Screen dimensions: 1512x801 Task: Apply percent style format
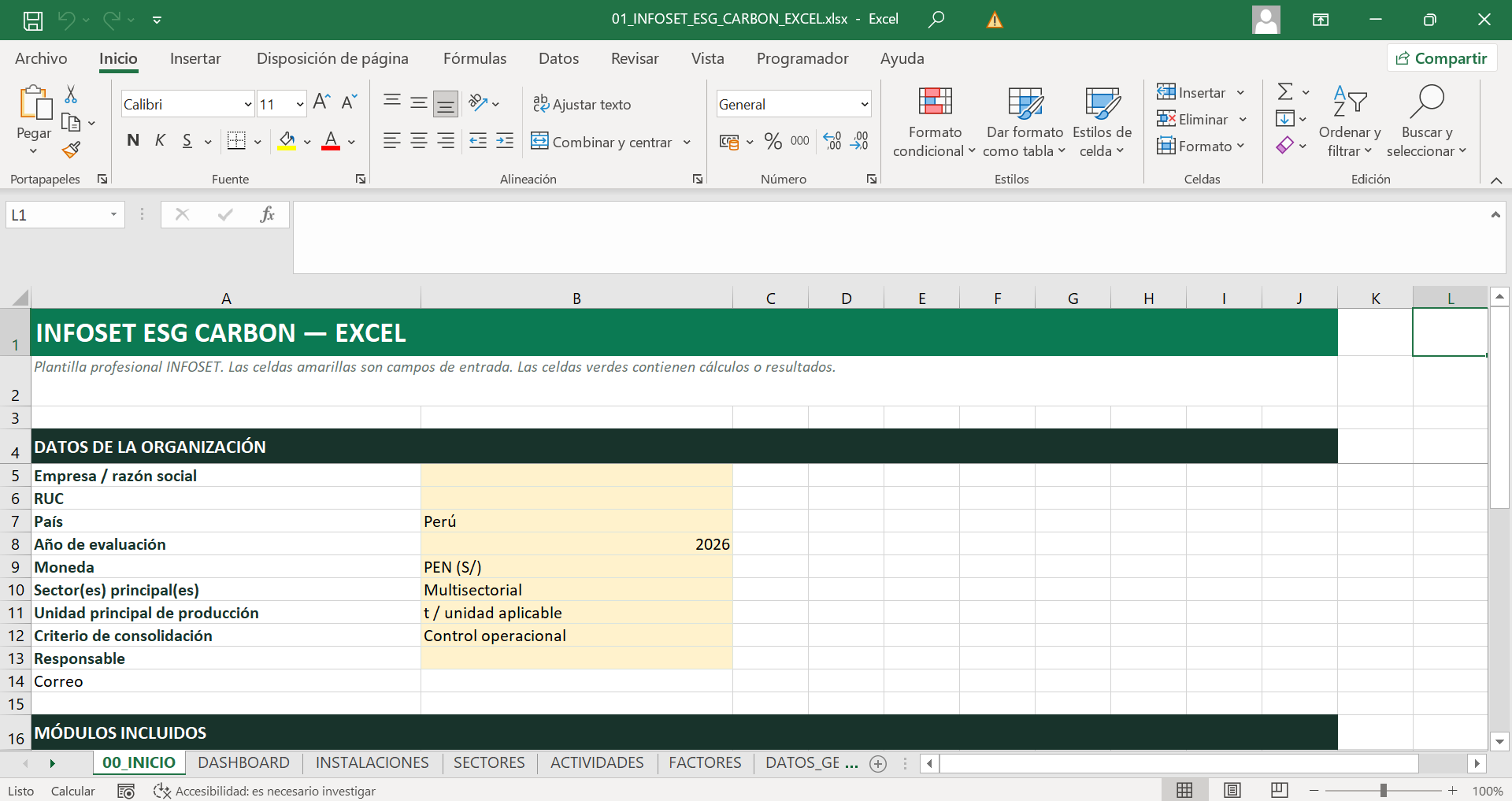pyautogui.click(x=773, y=141)
